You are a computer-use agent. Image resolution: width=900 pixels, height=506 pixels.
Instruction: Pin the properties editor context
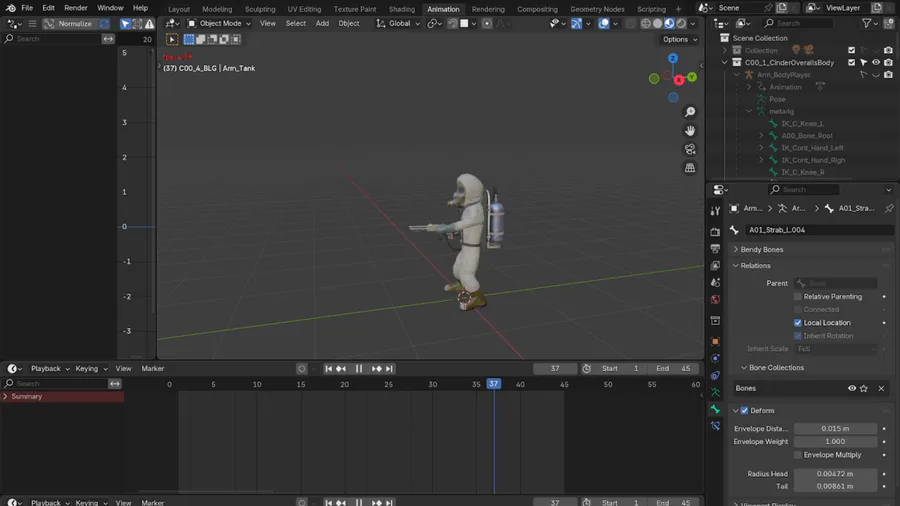889,208
